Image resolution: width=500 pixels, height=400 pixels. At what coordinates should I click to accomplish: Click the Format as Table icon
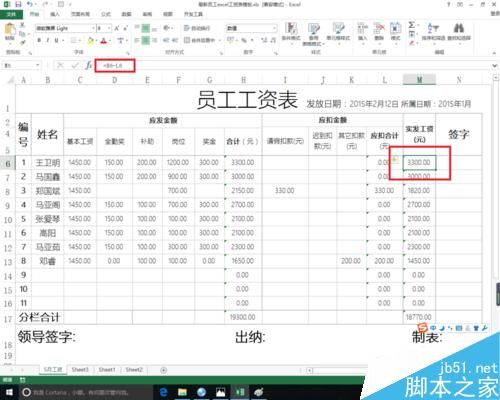click(x=313, y=29)
